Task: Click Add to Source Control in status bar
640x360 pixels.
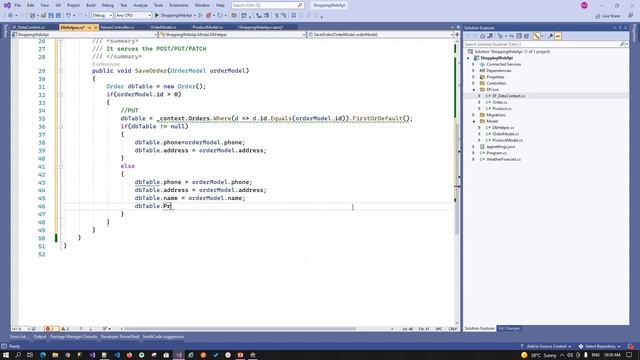Action: [x=546, y=346]
